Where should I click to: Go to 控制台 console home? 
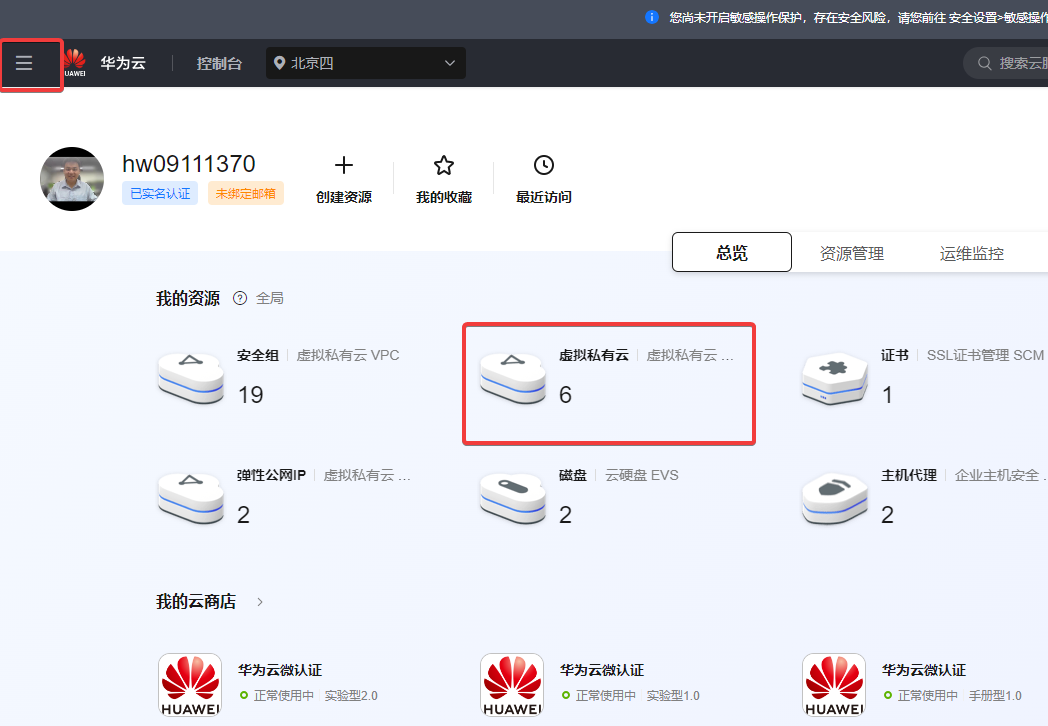click(x=219, y=64)
